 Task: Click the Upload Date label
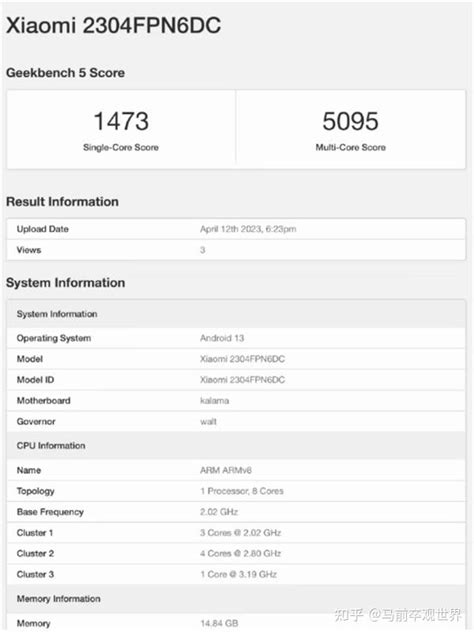click(43, 229)
